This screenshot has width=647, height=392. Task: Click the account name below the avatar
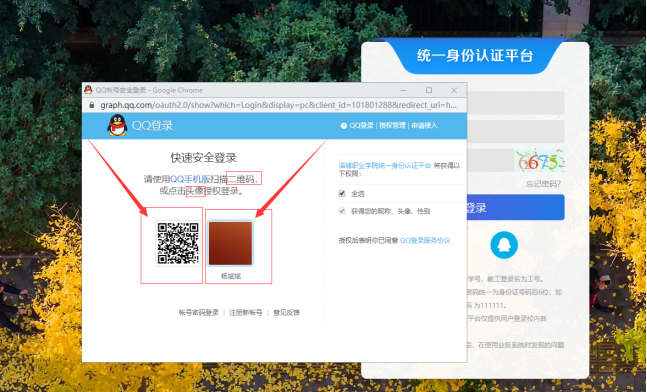pos(231,276)
